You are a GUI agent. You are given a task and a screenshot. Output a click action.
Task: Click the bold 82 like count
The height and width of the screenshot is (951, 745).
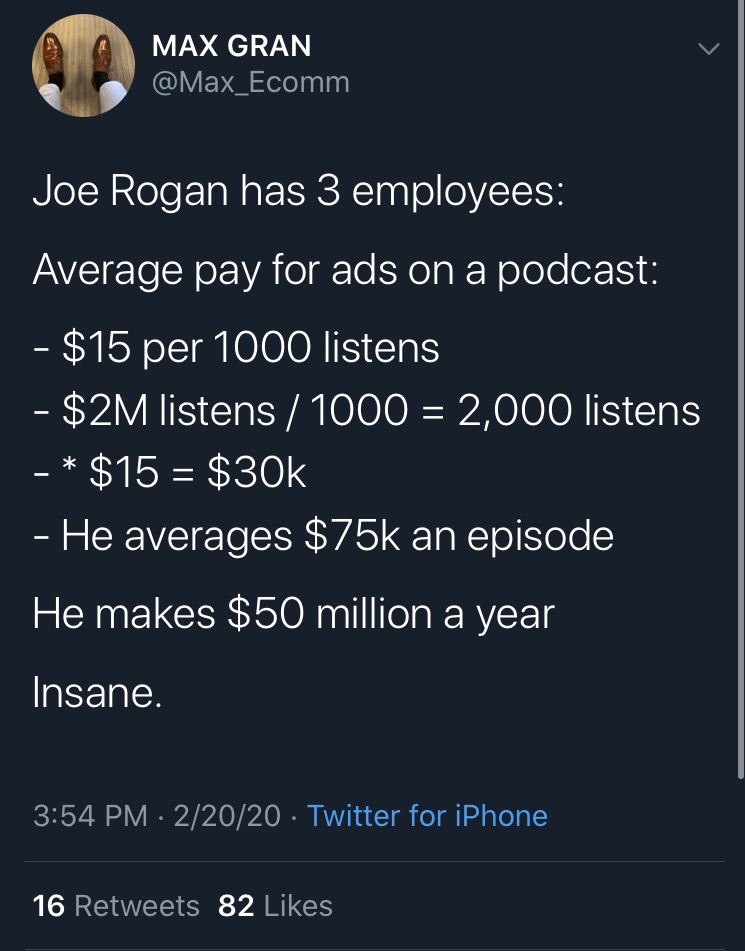(235, 906)
